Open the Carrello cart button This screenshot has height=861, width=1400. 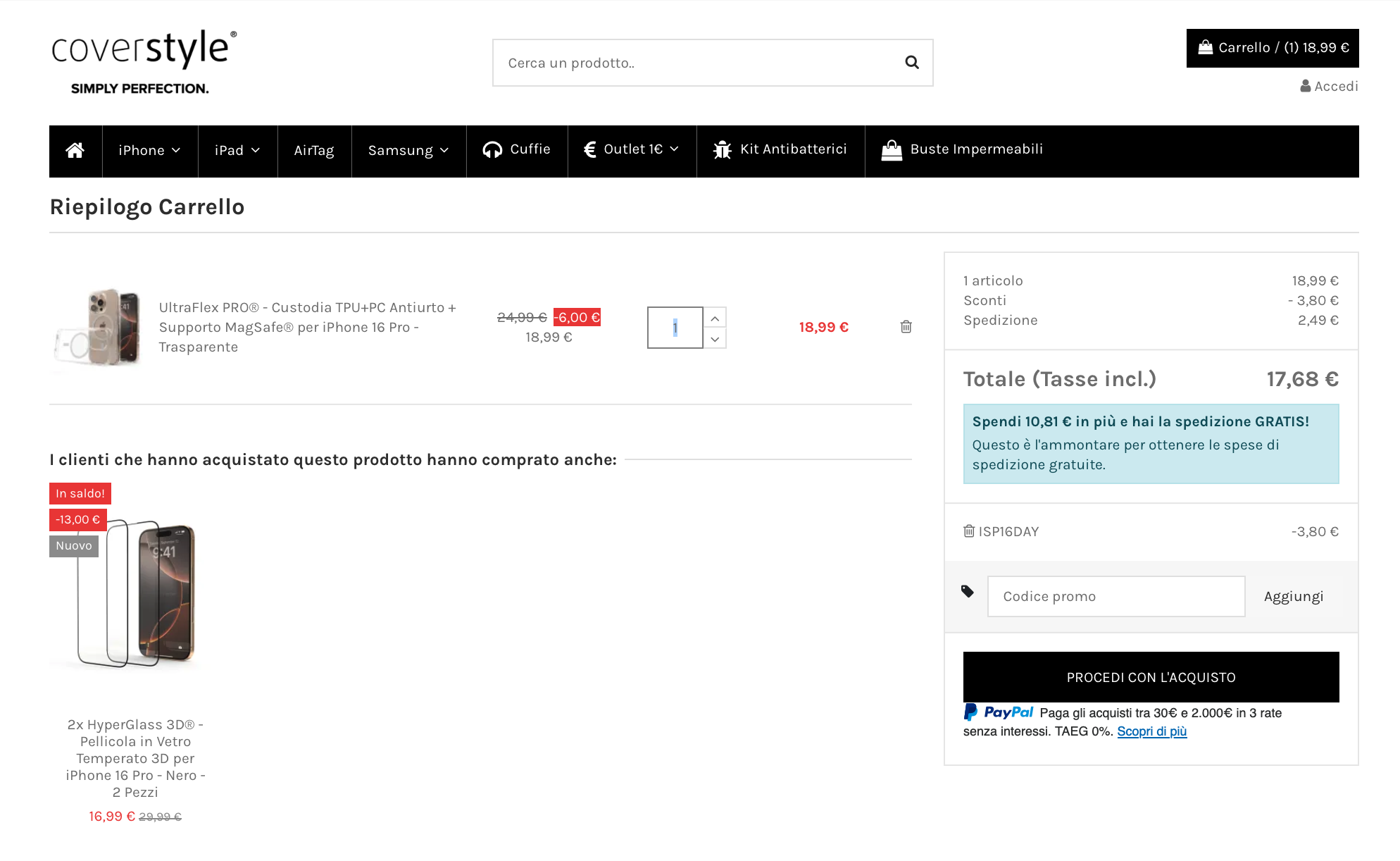1273,48
